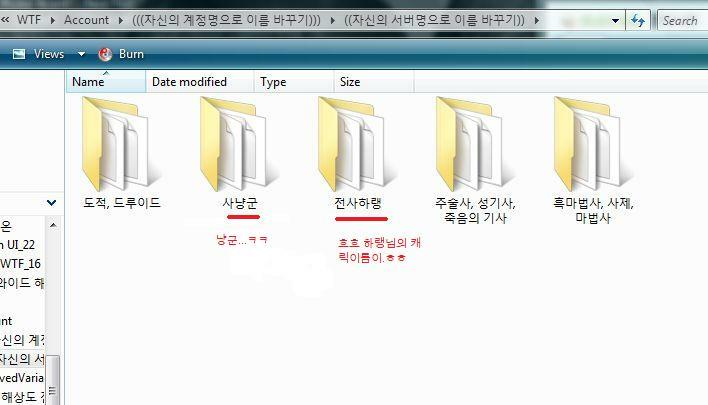Navigate to the WTF breadcrumb

coord(28,20)
